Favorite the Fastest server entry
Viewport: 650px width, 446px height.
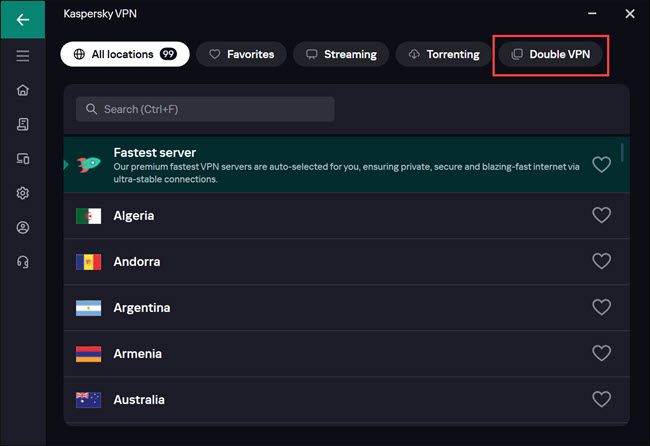[601, 165]
